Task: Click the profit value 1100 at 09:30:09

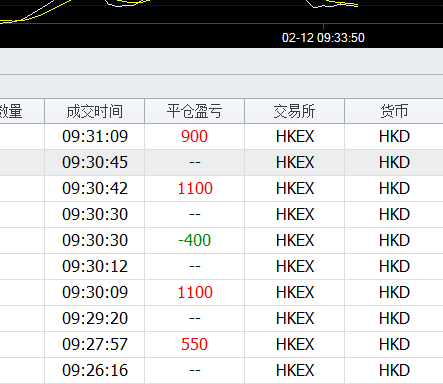Action: tap(195, 292)
